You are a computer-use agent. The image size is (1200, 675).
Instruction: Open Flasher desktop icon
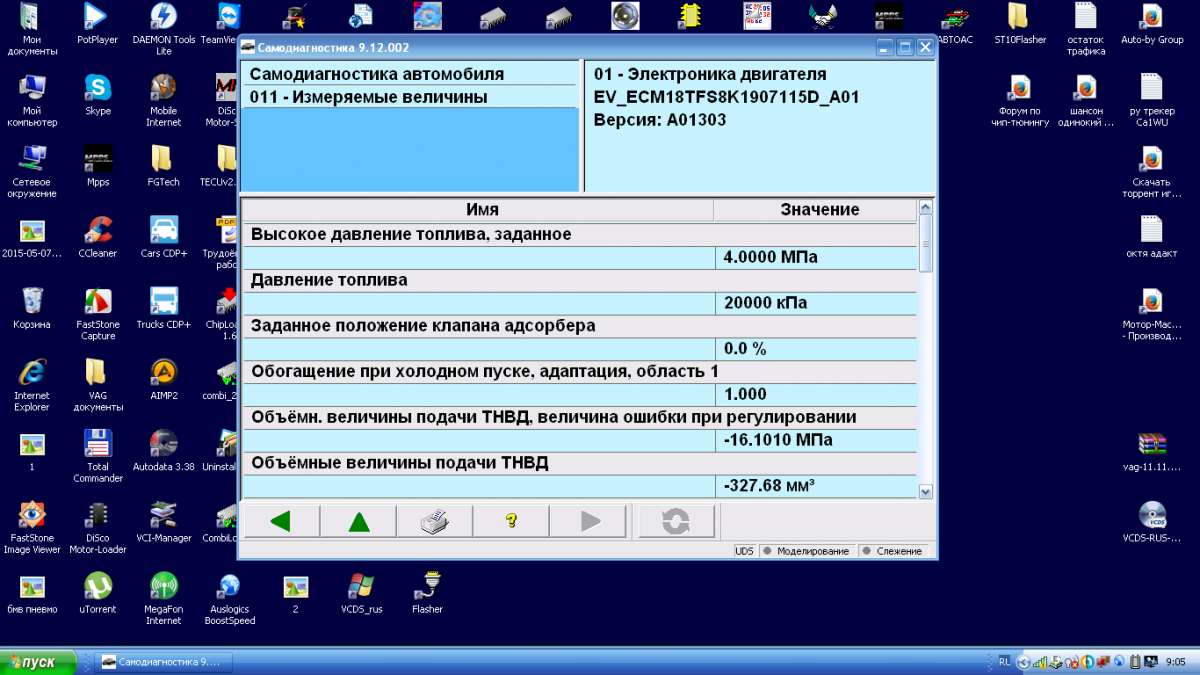427,592
